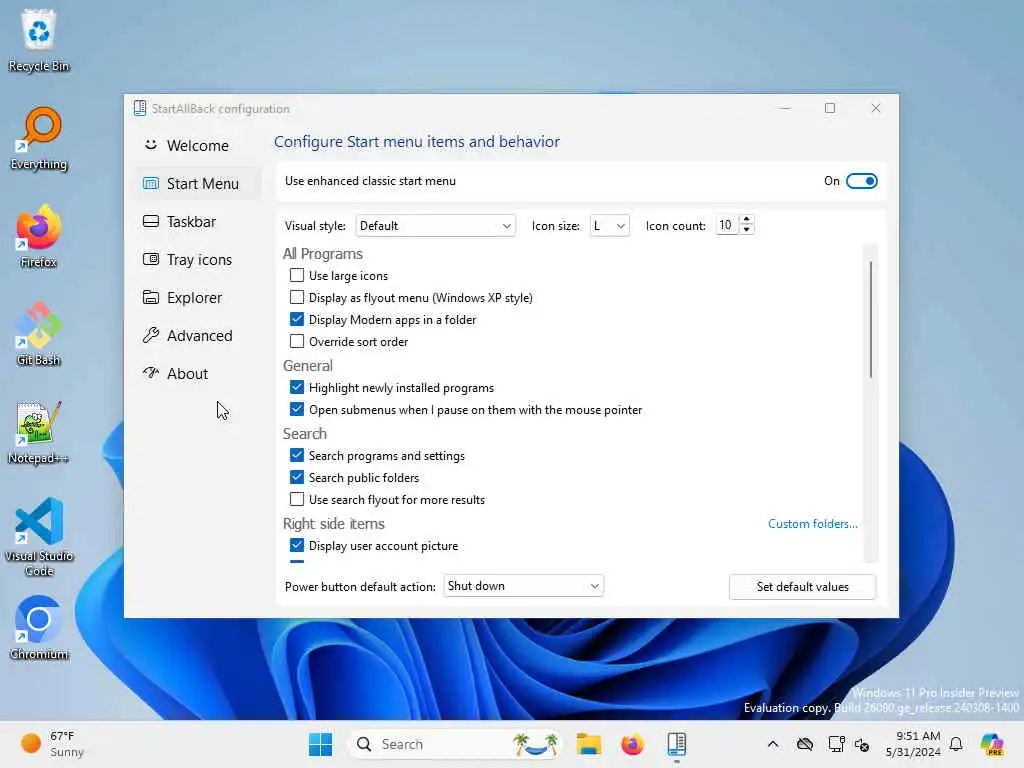Click the About gauge icon
Image resolution: width=1024 pixels, height=768 pixels.
(x=151, y=372)
